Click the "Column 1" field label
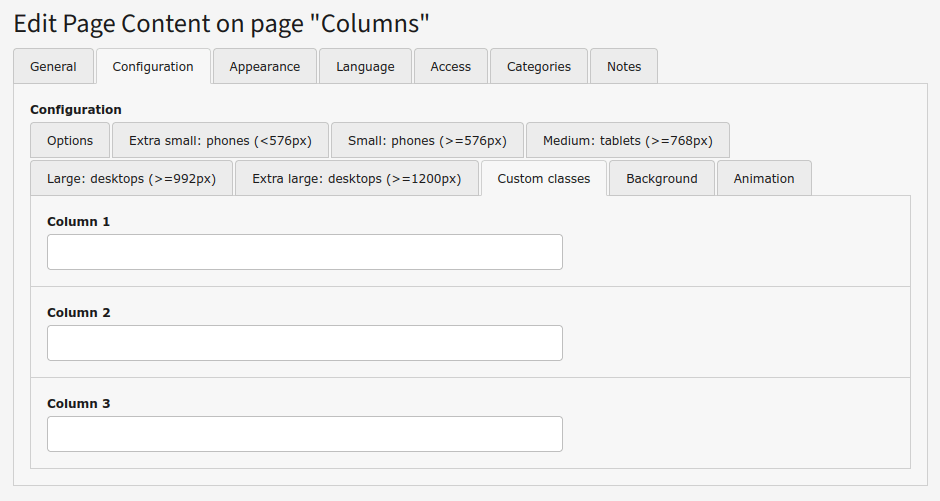 pyautogui.click(x=78, y=222)
